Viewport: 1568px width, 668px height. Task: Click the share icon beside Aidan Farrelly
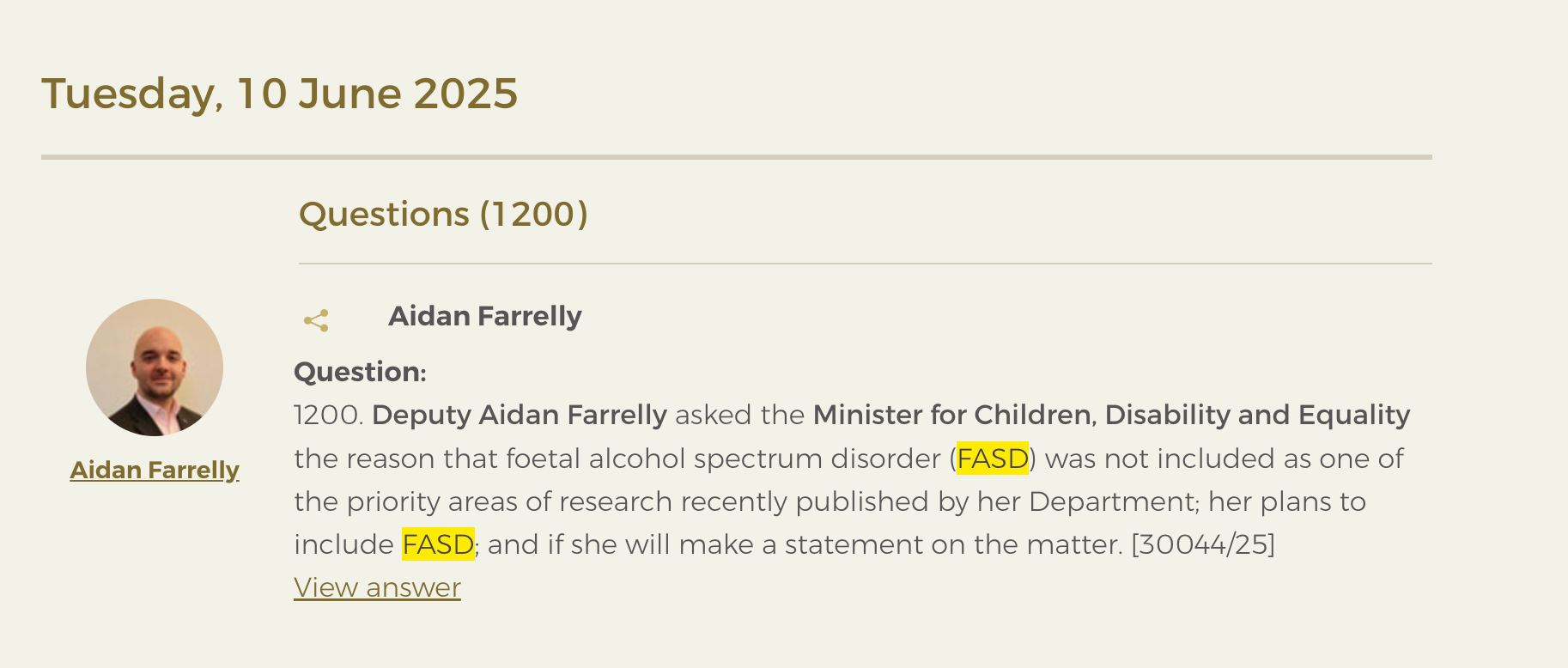(316, 321)
